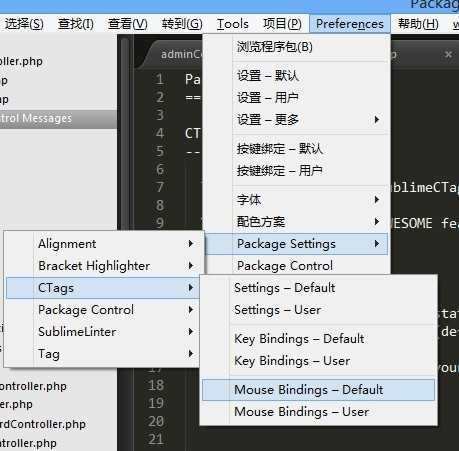The width and height of the screenshot is (459, 451).
Task: Open Mouse Bindings – Default
Action: 318,390
